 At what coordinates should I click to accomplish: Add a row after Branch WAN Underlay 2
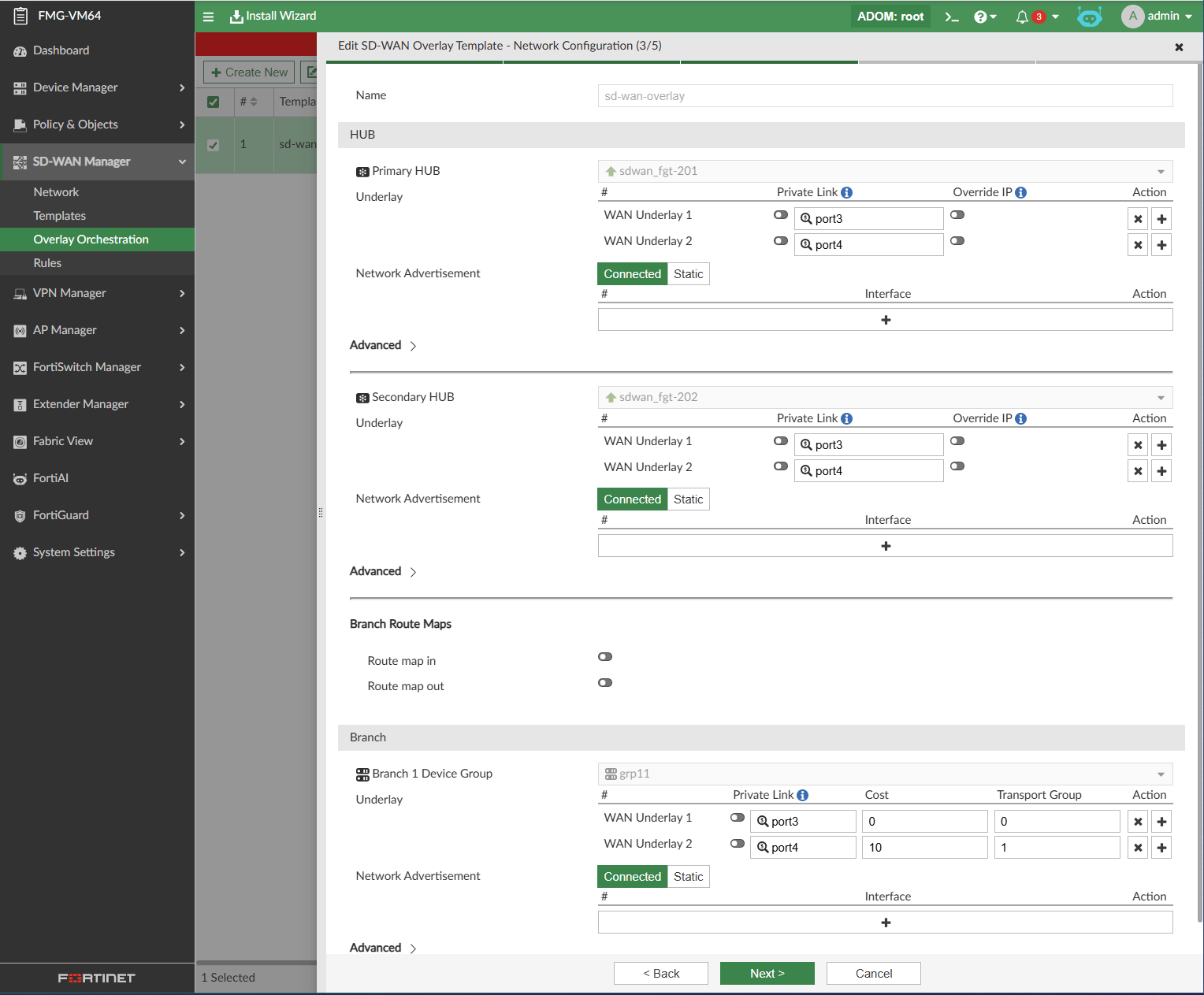point(1161,848)
